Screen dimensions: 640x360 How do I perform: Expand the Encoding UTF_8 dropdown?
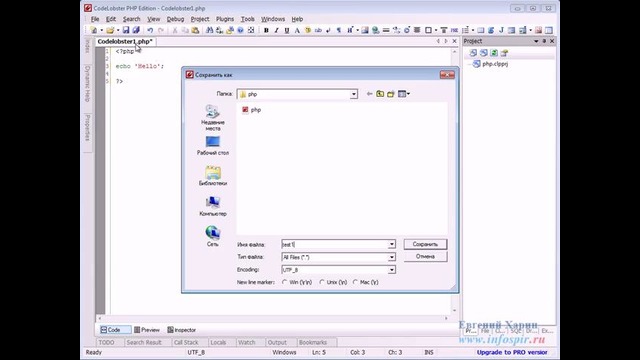coord(391,270)
